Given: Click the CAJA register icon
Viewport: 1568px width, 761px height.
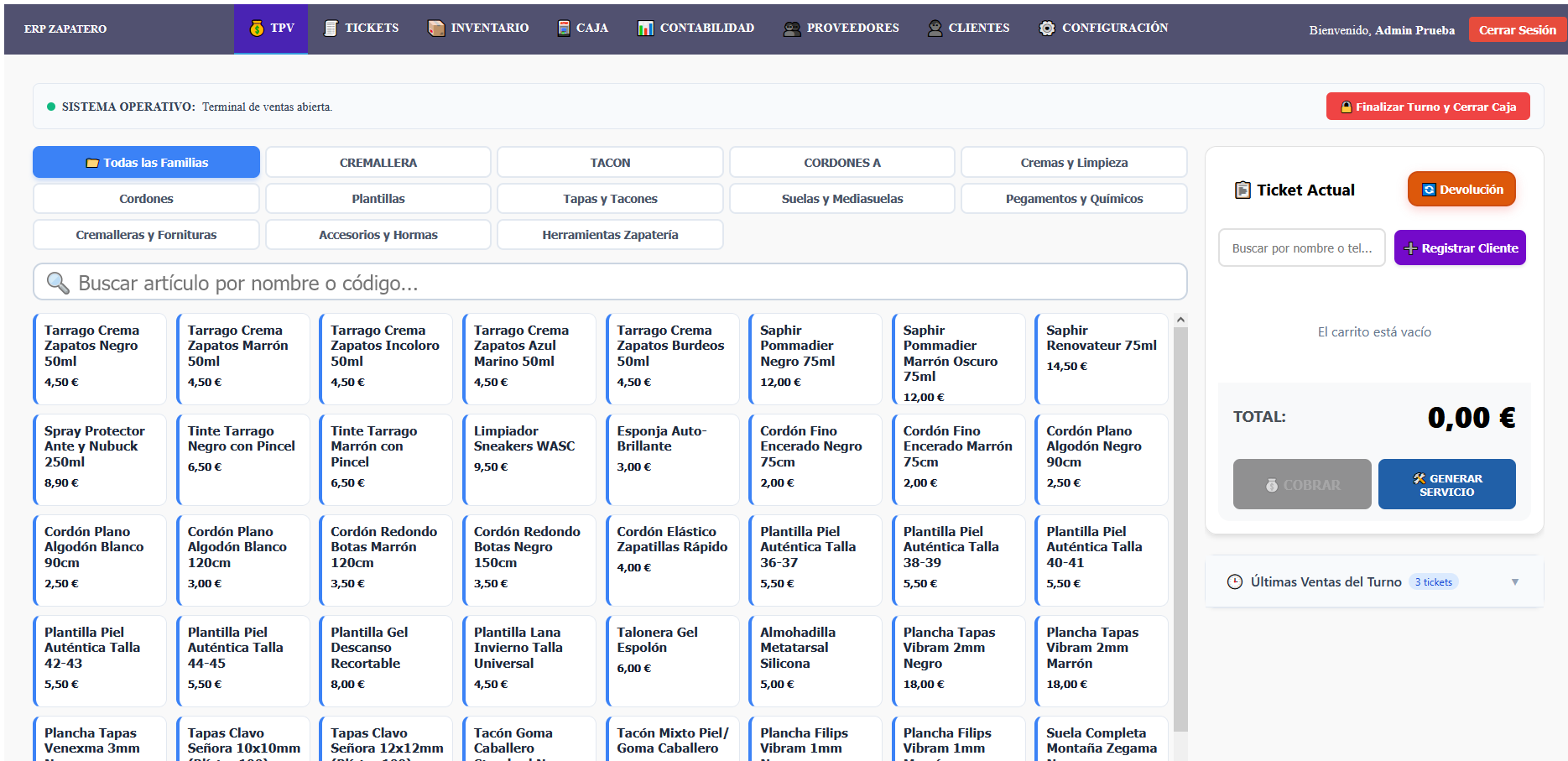Looking at the screenshot, I should point(564,29).
